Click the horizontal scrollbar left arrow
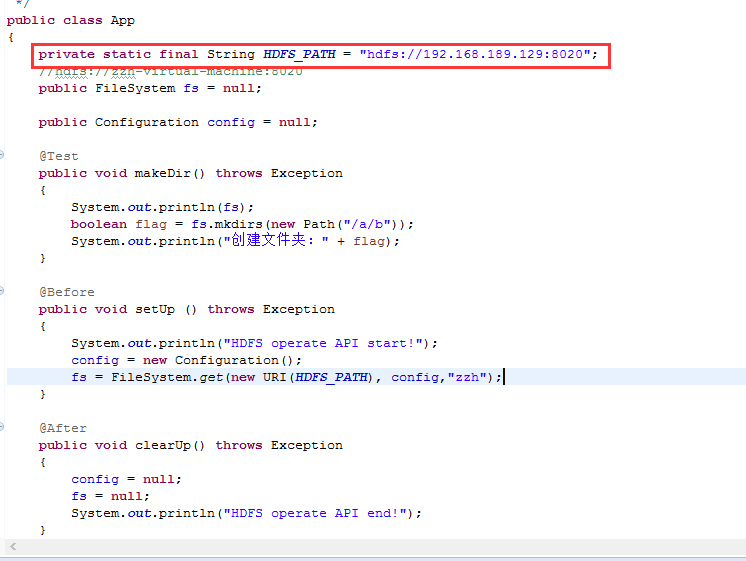746x561 pixels. pos(13,546)
